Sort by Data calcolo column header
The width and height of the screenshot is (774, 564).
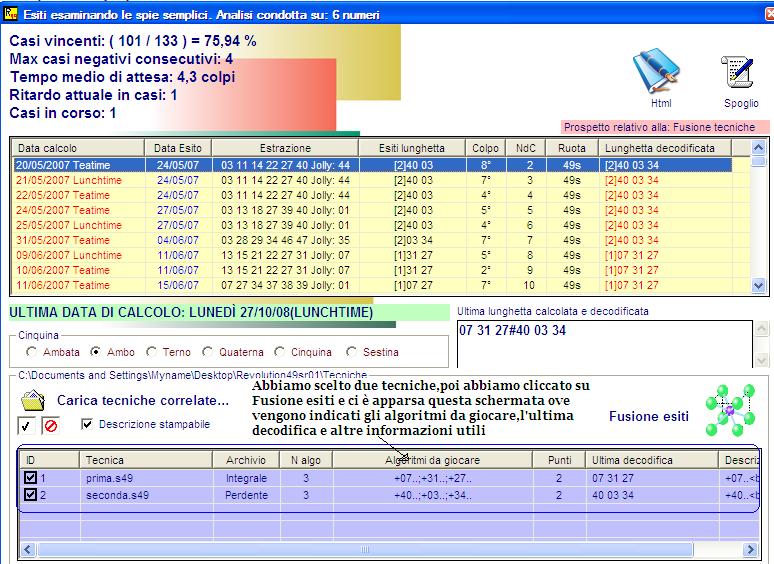77,148
